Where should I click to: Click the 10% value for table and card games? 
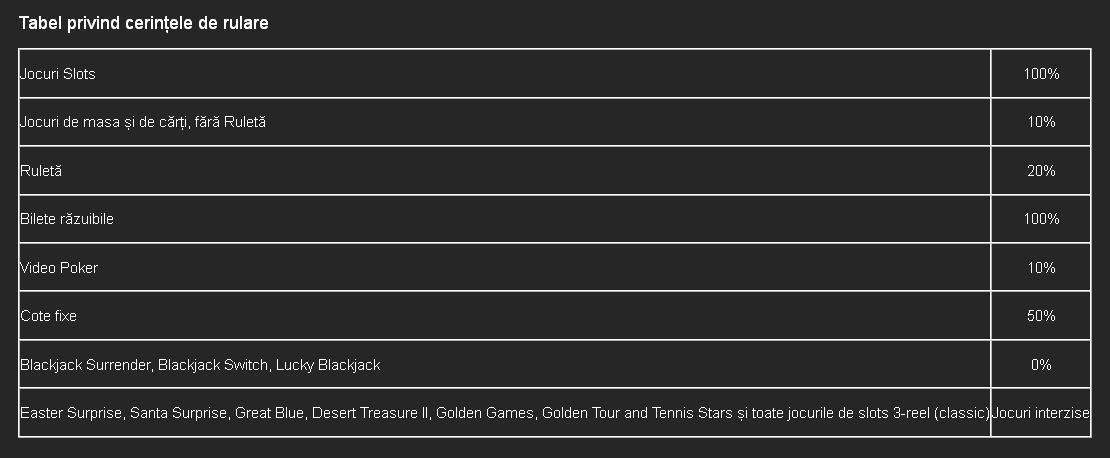1041,122
